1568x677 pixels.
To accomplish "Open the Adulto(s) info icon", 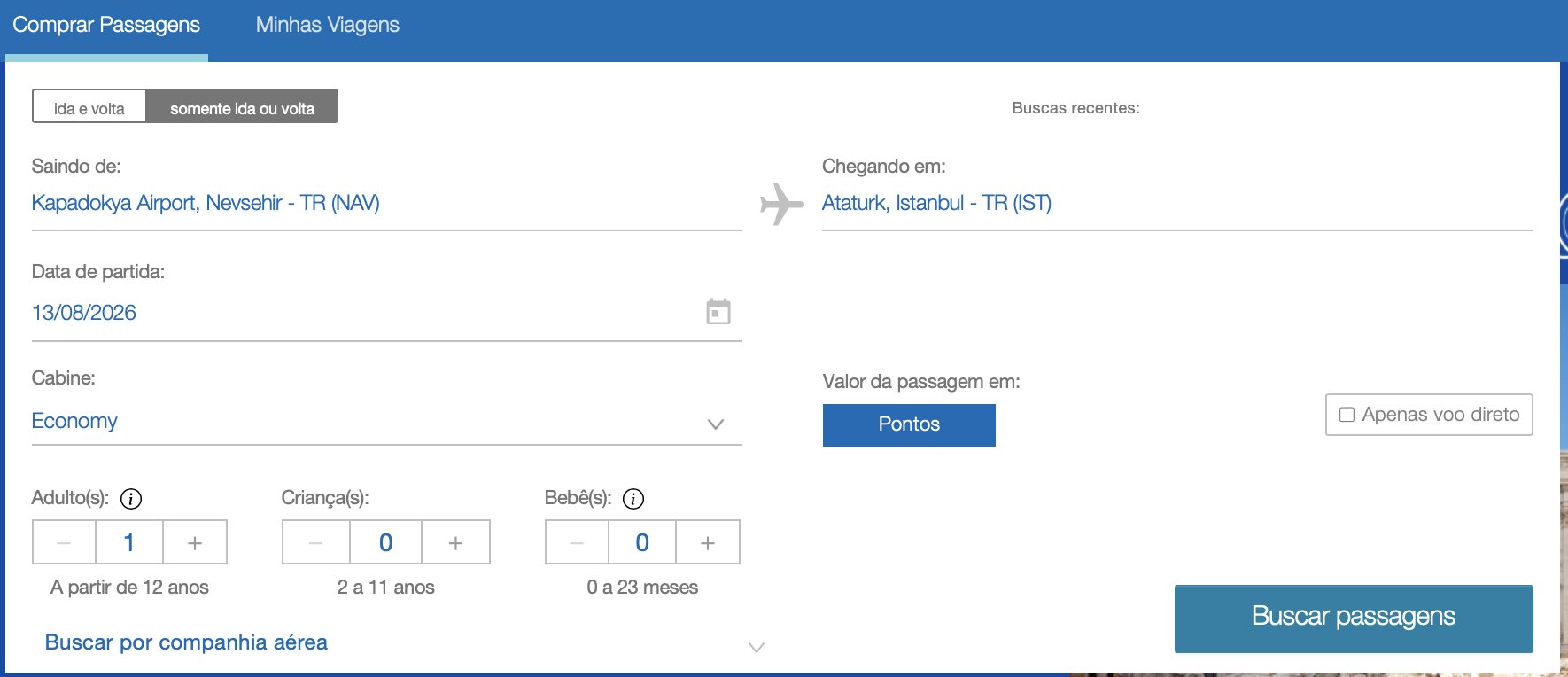I will 131,499.
